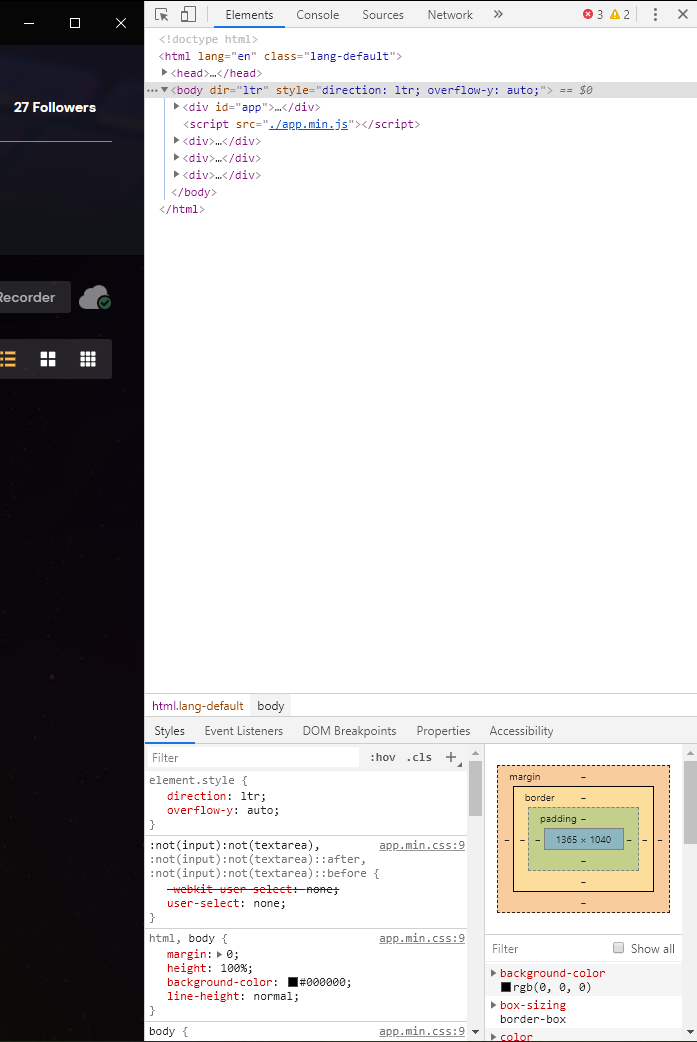The height and width of the screenshot is (1042, 697).
Task: Select the closing </html> tag line
Action: (182, 209)
